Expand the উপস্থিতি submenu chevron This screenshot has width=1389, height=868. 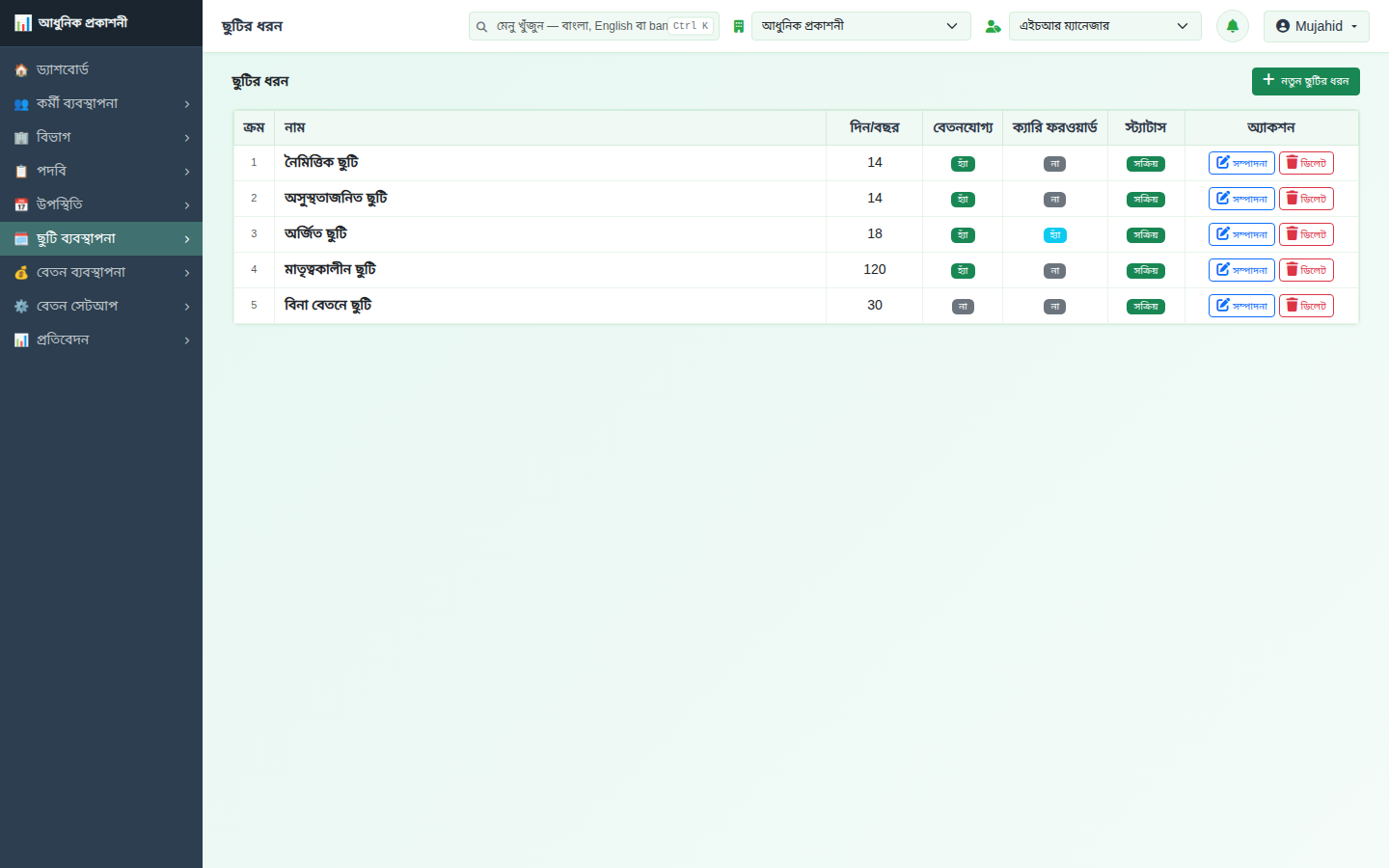[187, 205]
